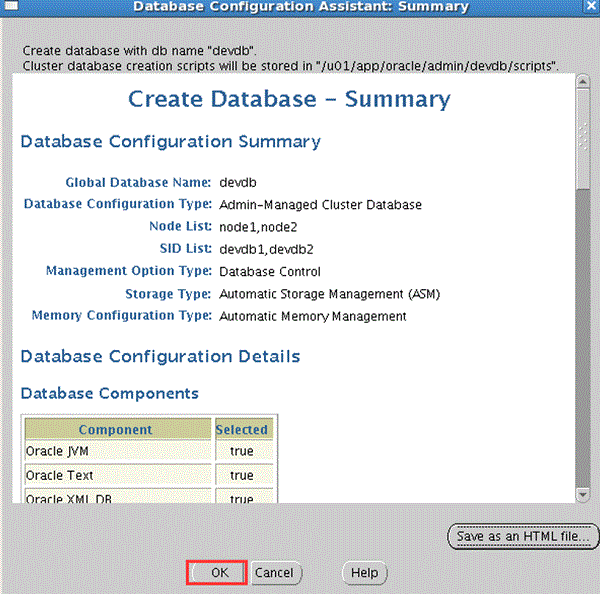This screenshot has height=594, width=600.
Task: Click the Component column header
Action: [x=118, y=429]
